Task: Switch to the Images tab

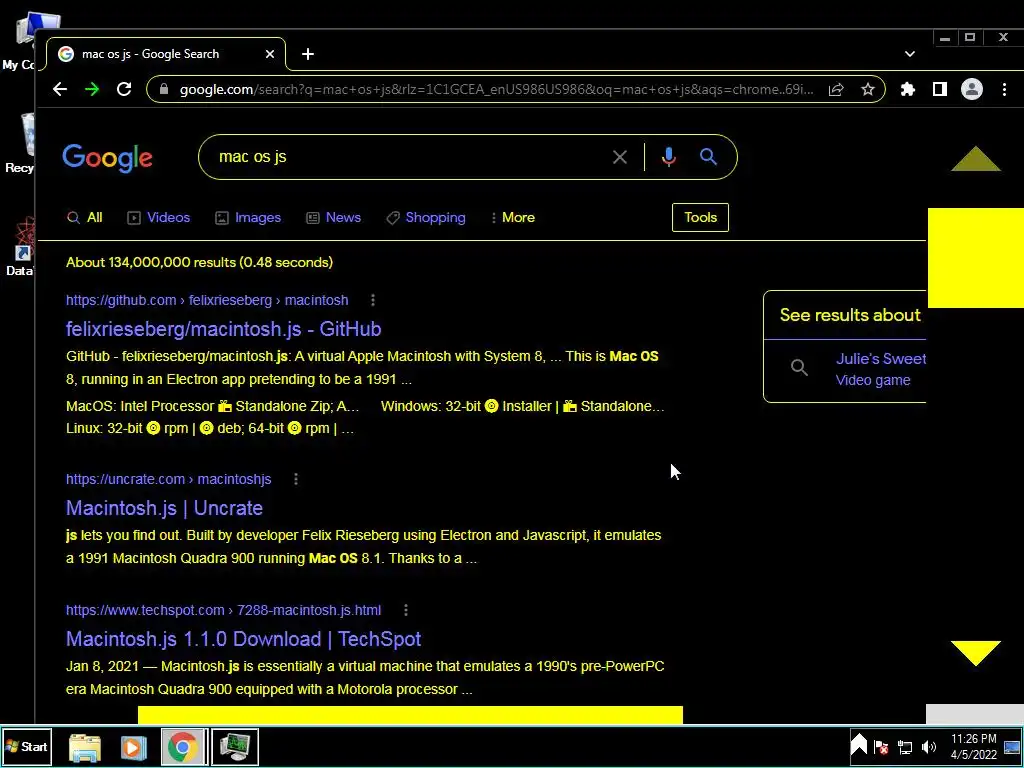Action: pyautogui.click(x=248, y=217)
